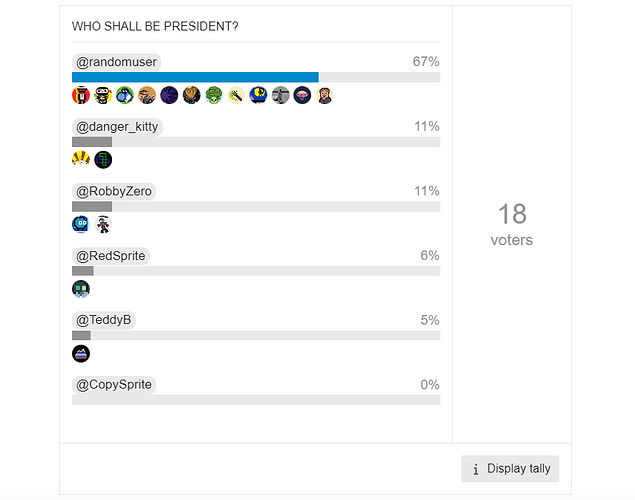This screenshot has width=635, height=500.
Task: Click the black green-grid avatar under @danger_kitty
Action: pos(103,160)
